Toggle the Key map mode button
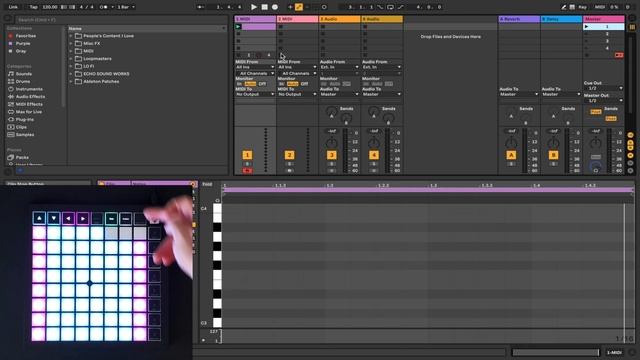Screen dimensions: 640x360 (582, 7)
